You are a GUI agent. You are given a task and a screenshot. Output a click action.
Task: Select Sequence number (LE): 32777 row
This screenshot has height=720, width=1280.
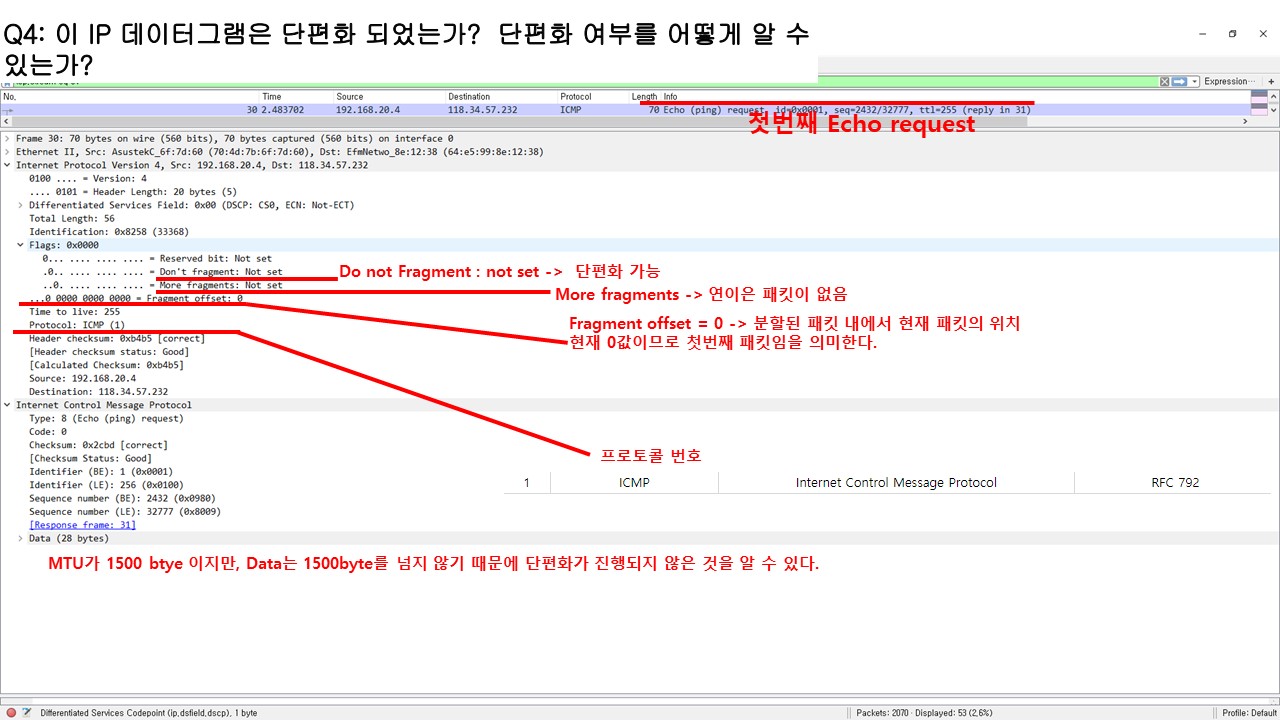[x=125, y=512]
